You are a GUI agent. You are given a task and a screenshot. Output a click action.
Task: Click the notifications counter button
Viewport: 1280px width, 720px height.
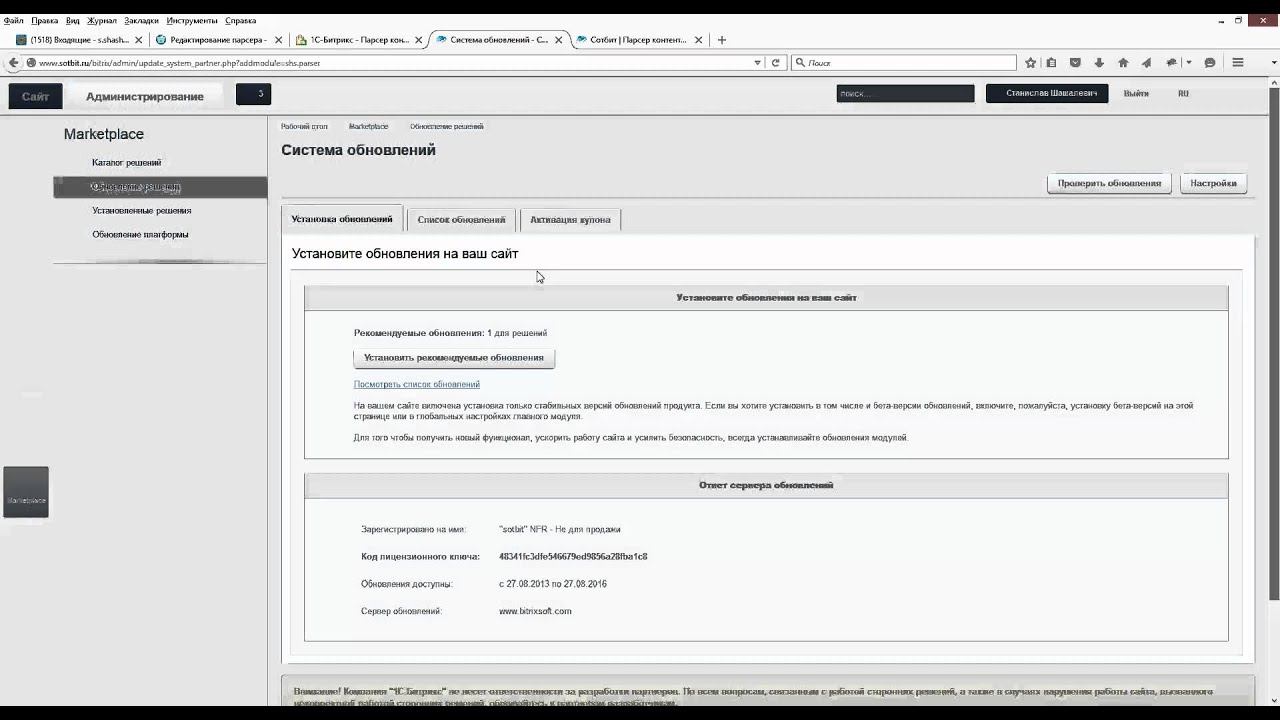click(x=253, y=94)
